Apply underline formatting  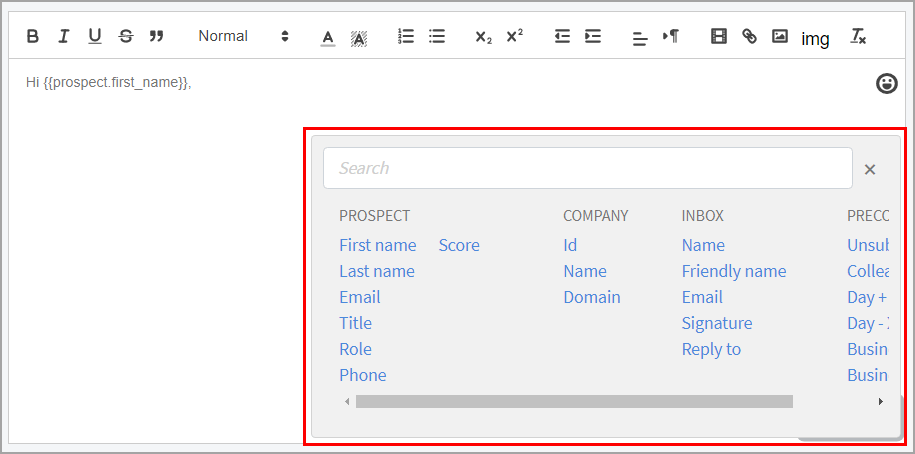click(x=95, y=37)
